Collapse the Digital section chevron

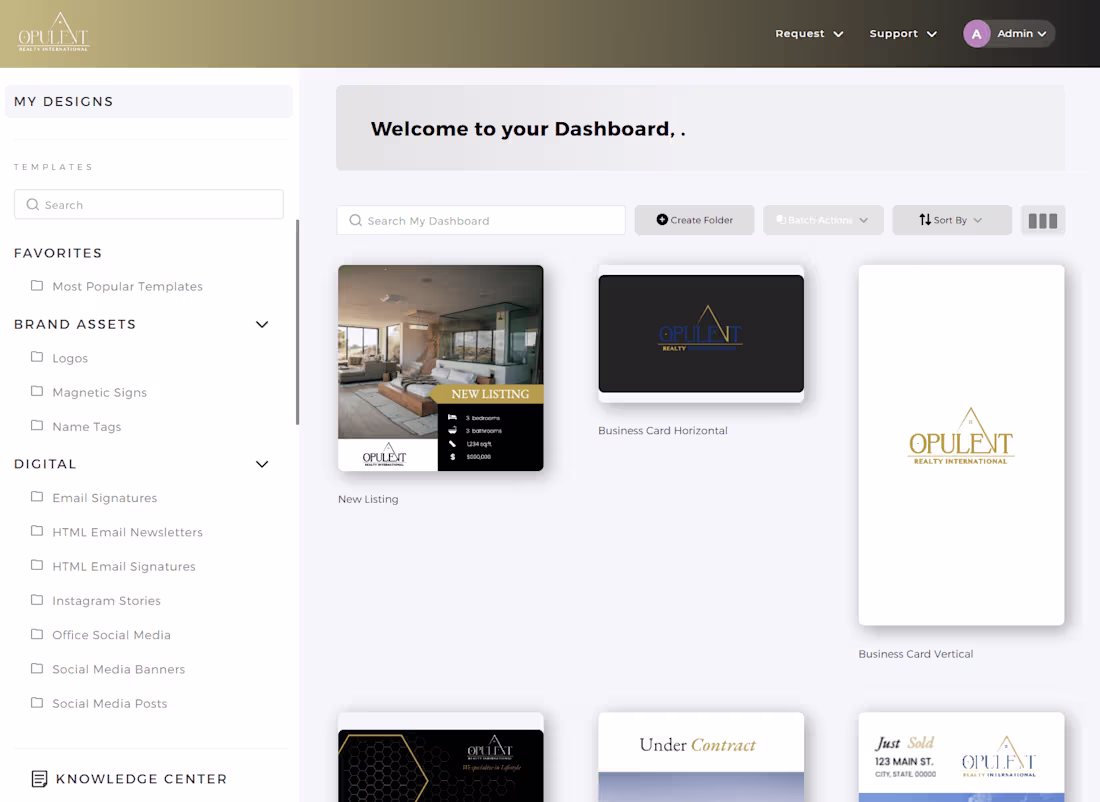(262, 464)
